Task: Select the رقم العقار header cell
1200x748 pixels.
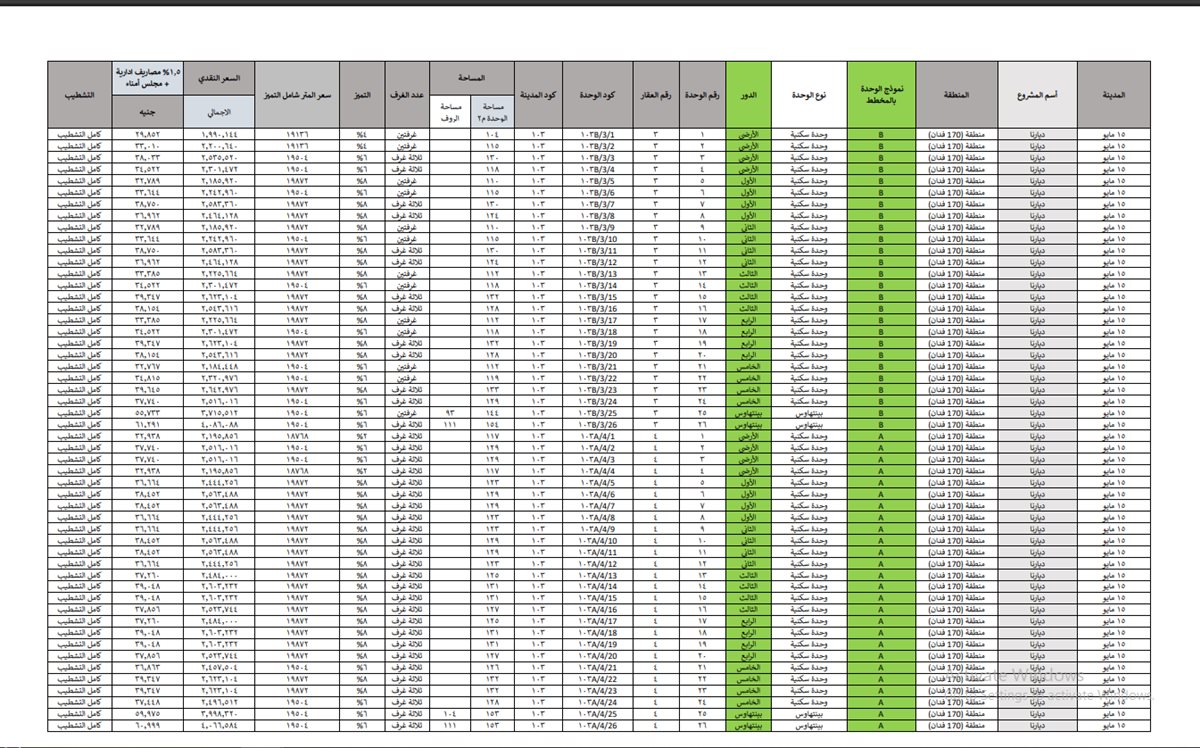Action: 656,94
